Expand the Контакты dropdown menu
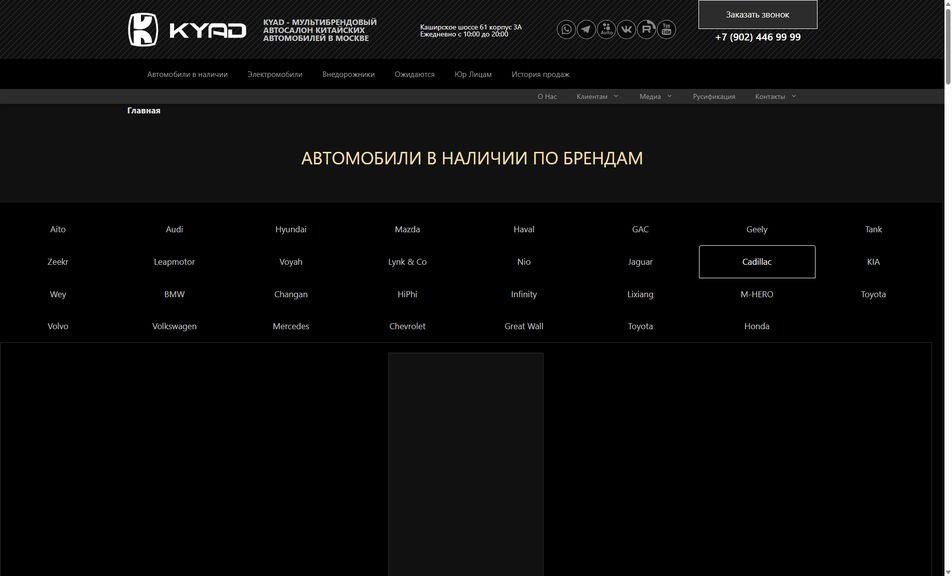The image size is (952, 576). [x=775, y=97]
